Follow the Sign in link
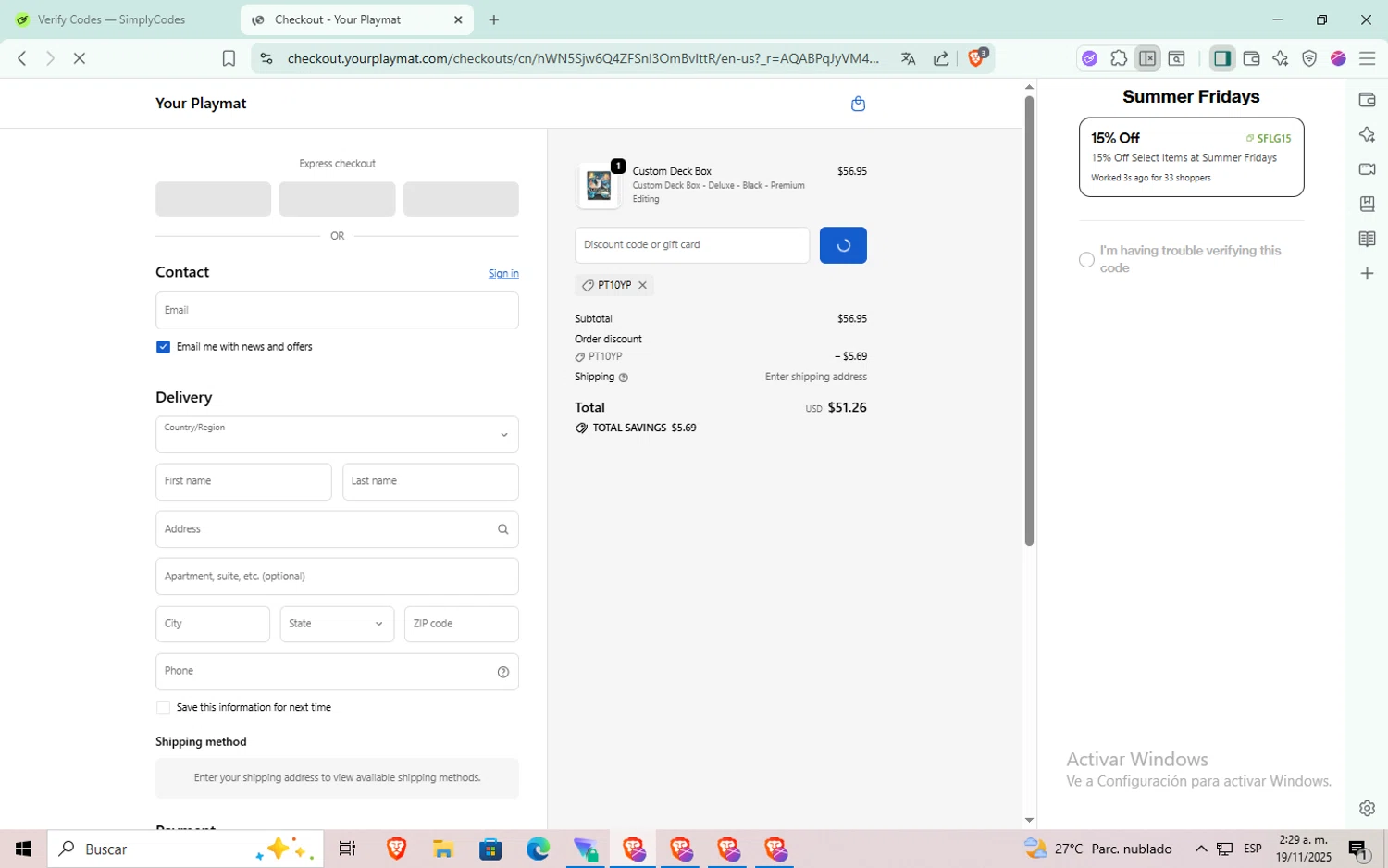This screenshot has height=868, width=1388. (503, 274)
